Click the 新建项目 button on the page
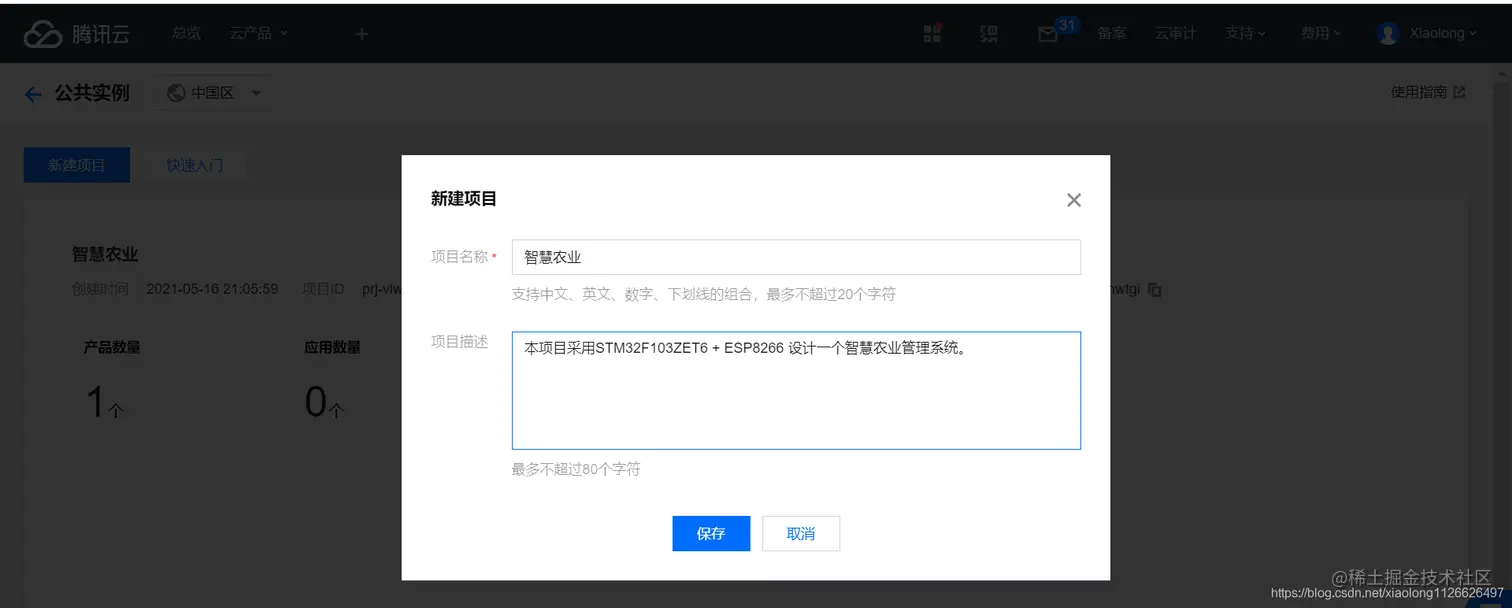 point(77,165)
